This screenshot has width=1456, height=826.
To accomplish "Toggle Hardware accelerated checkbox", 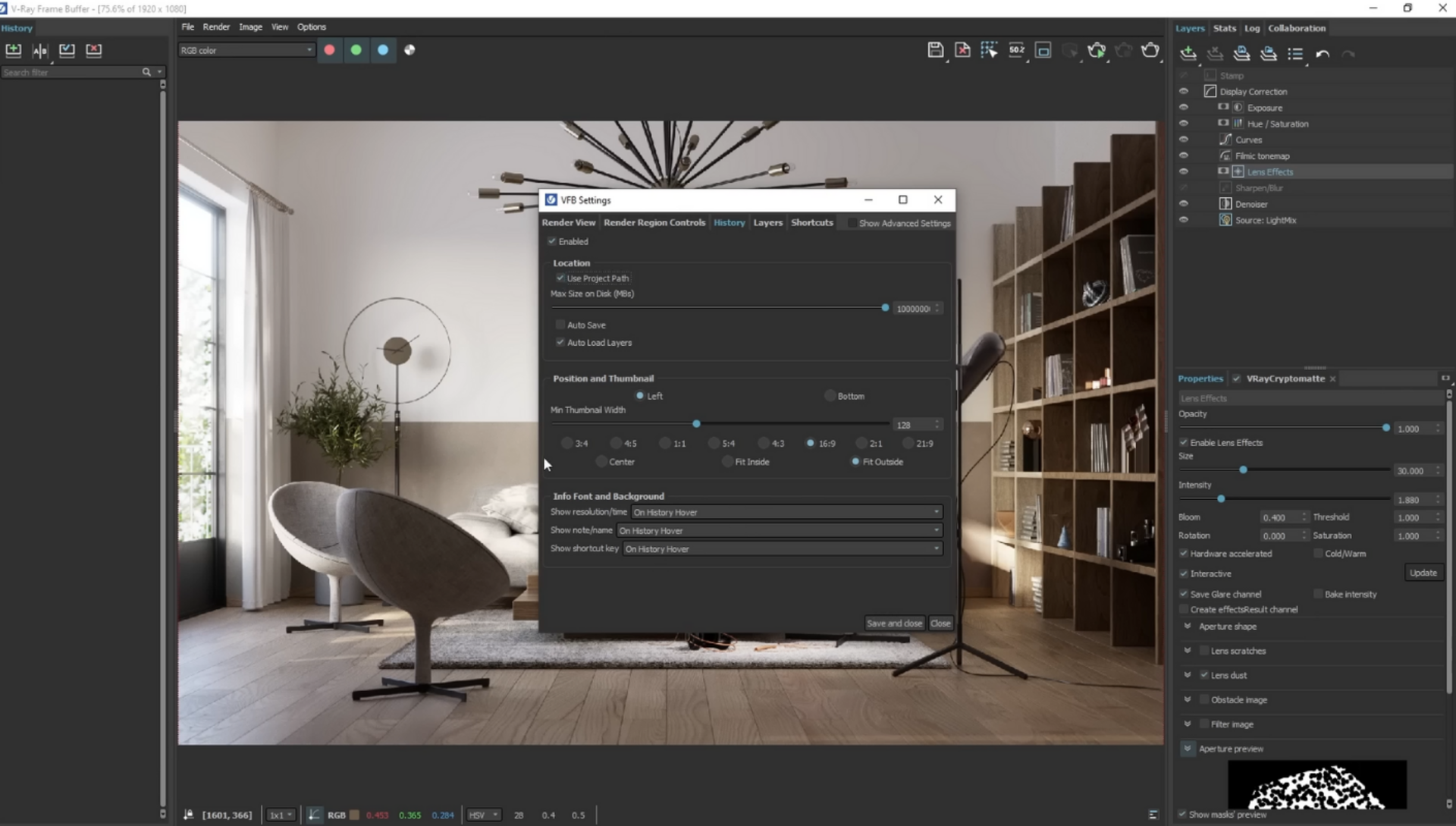I will coord(1183,554).
